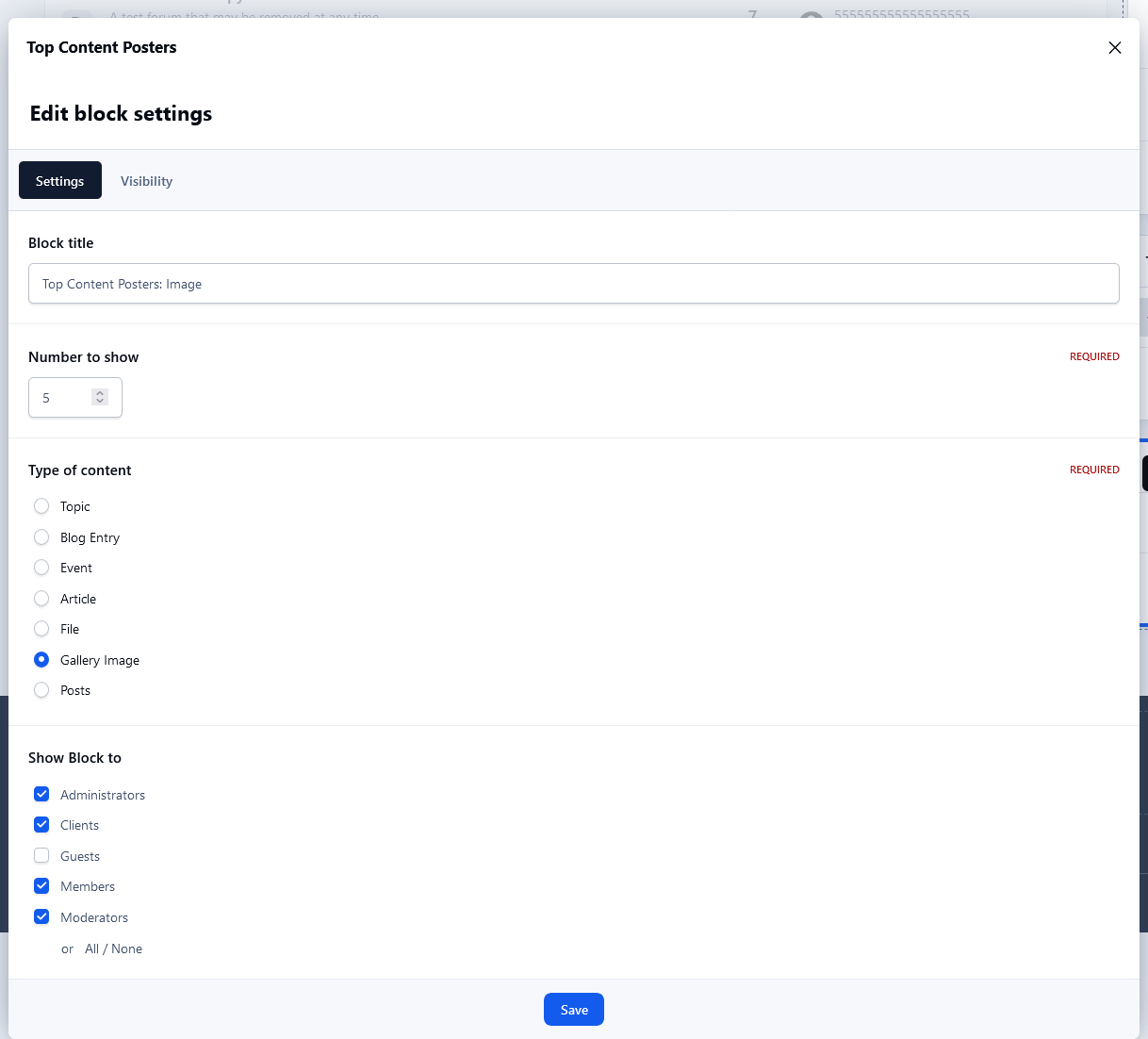Save the block settings
The image size is (1148, 1039).
point(573,1010)
